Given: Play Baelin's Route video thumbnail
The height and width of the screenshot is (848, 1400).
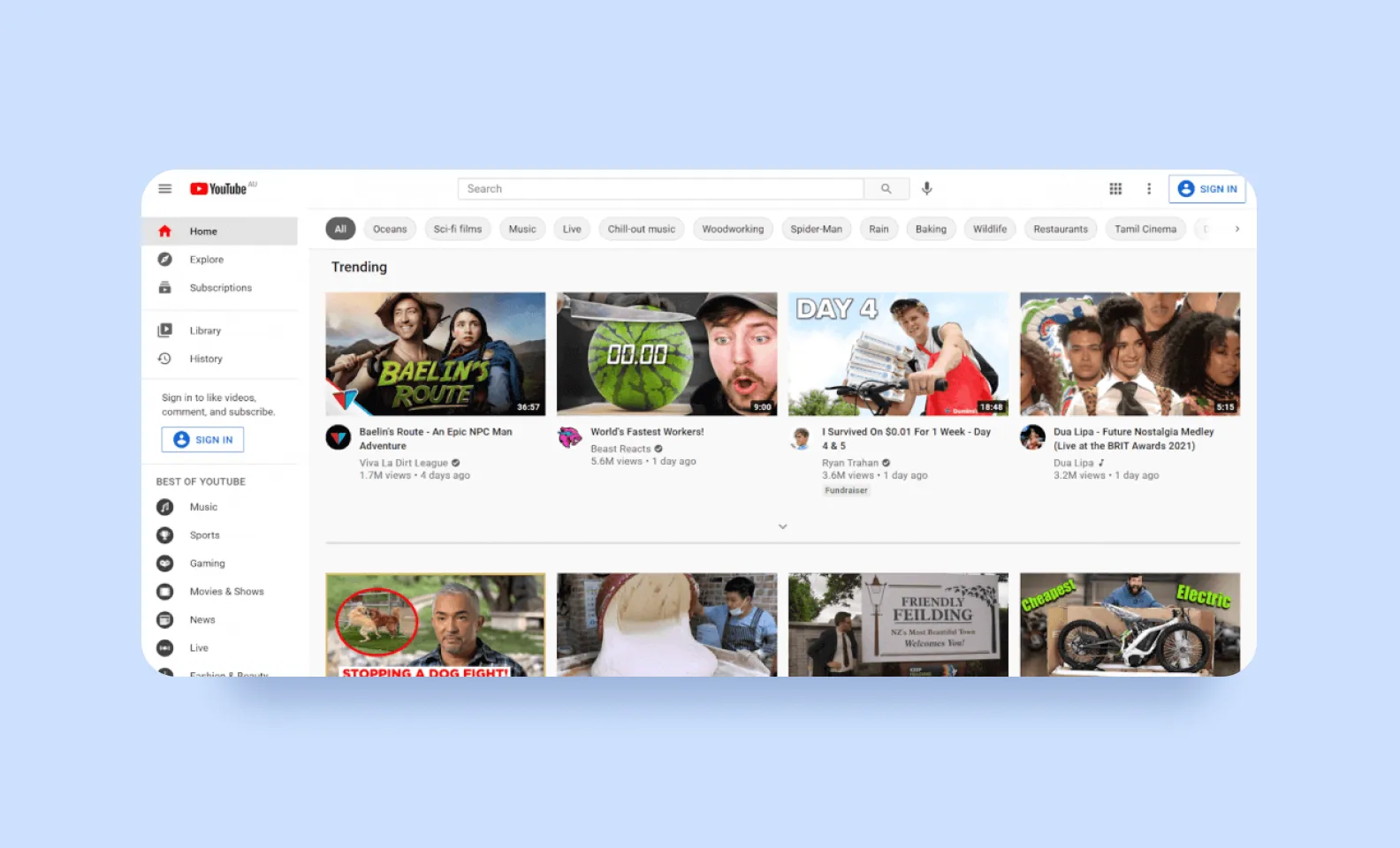Looking at the screenshot, I should coord(436,354).
